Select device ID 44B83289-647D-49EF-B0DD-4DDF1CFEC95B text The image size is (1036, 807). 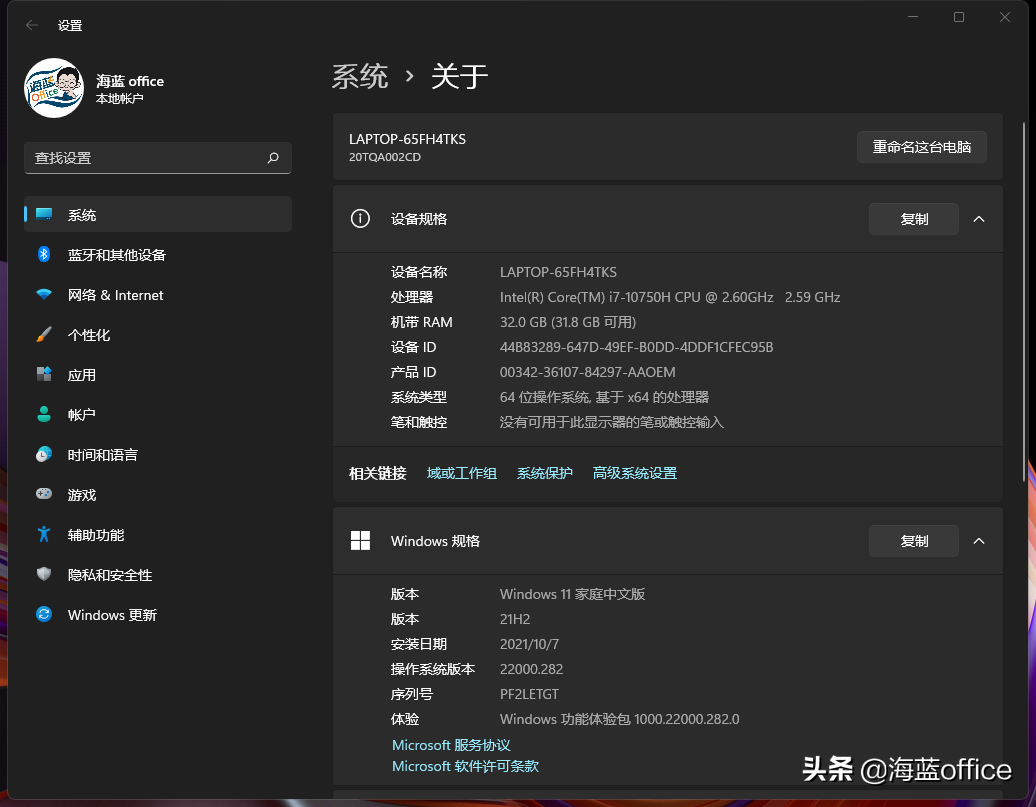pyautogui.click(x=636, y=347)
